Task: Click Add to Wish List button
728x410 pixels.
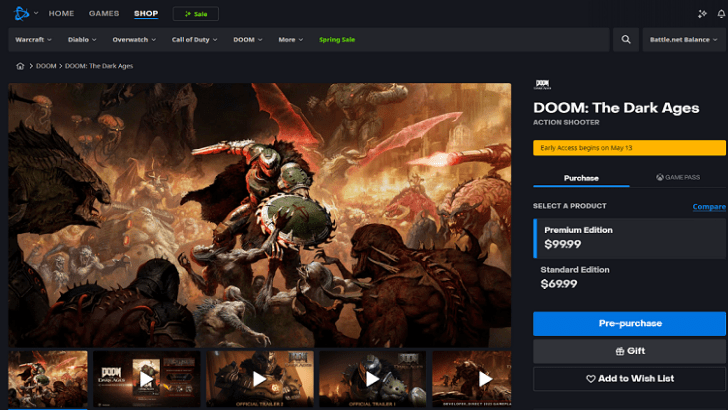Action: pyautogui.click(x=630, y=379)
